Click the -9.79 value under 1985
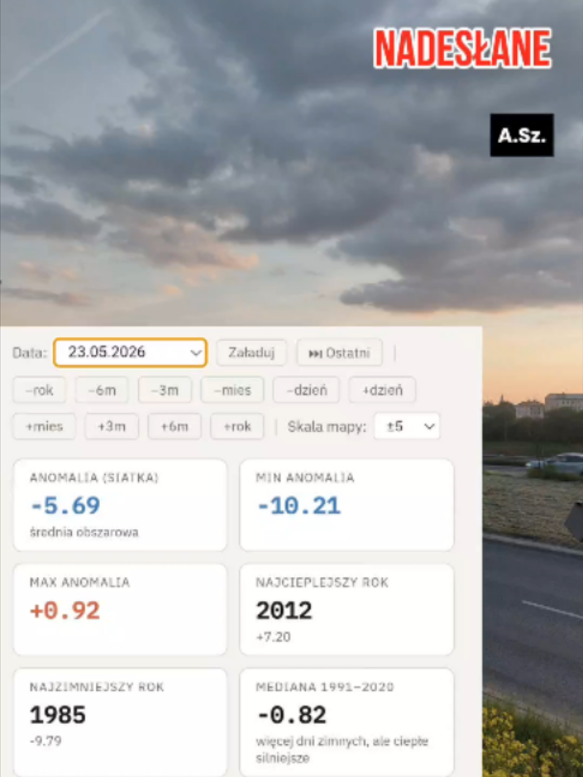 [46, 741]
